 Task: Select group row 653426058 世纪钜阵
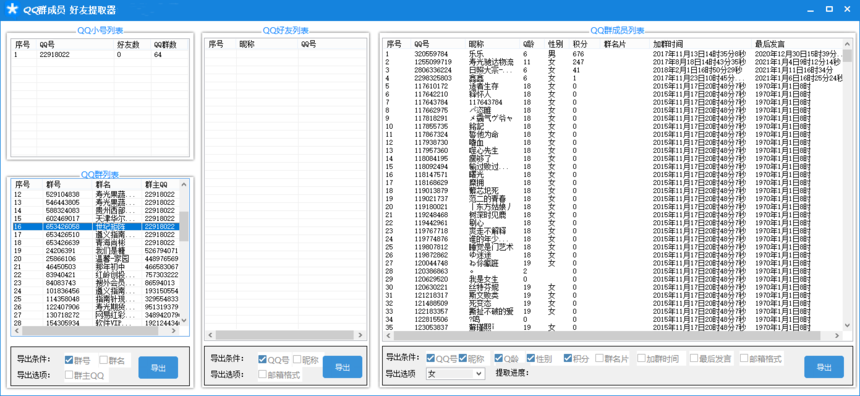click(95, 227)
